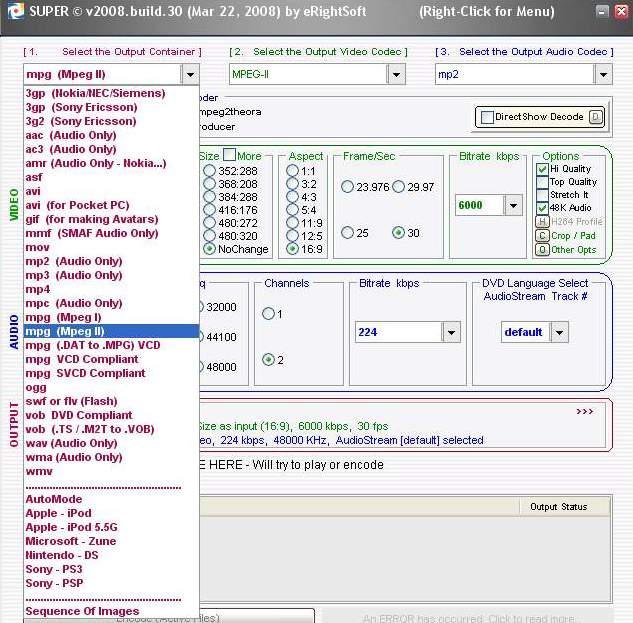Select the 44100 sampling frequency
Viewport: 633px width, 623px height.
220,337
